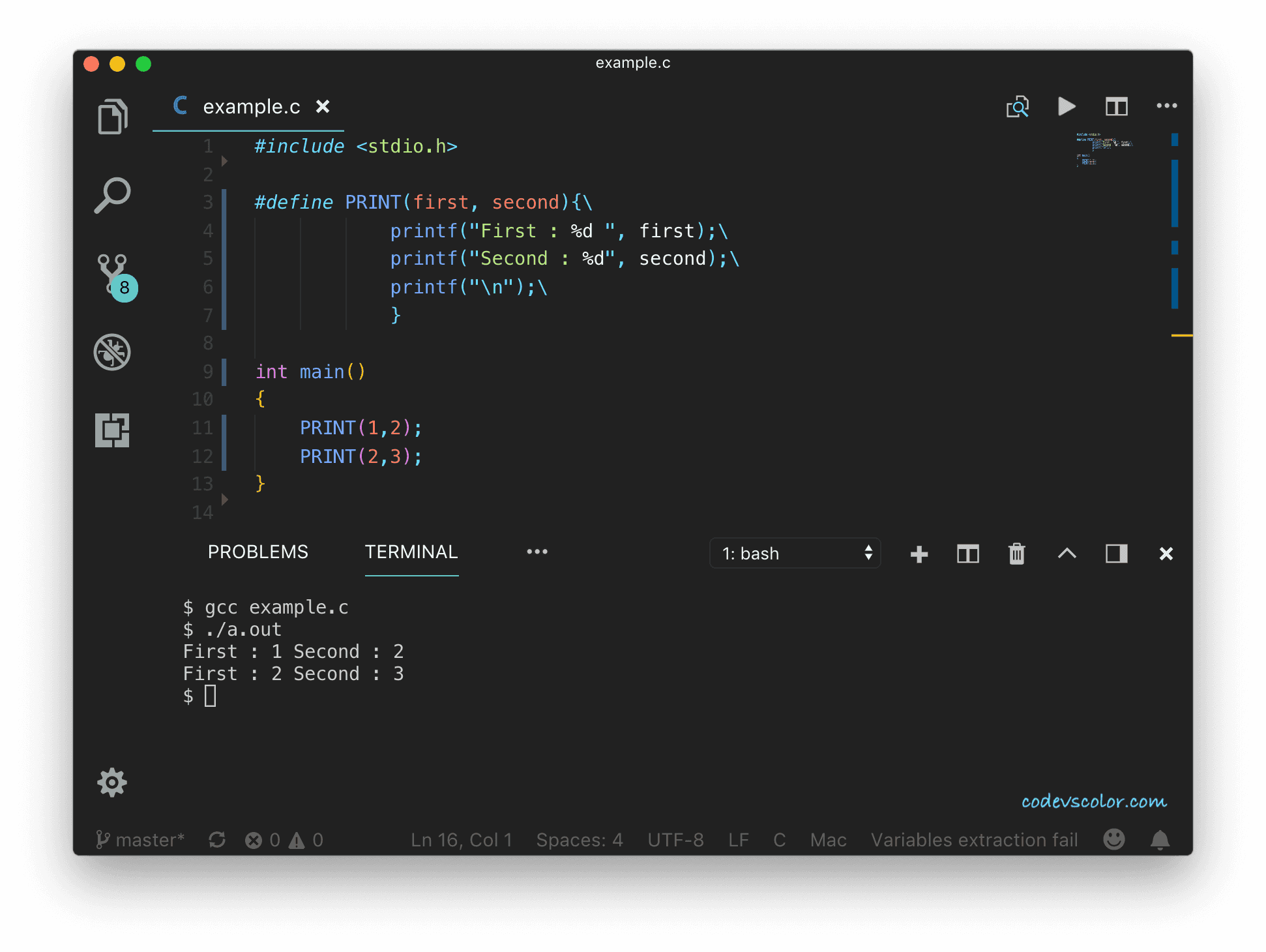Maximize the terminal panel with chevron up
This screenshot has height=952, width=1266.
point(1067,554)
